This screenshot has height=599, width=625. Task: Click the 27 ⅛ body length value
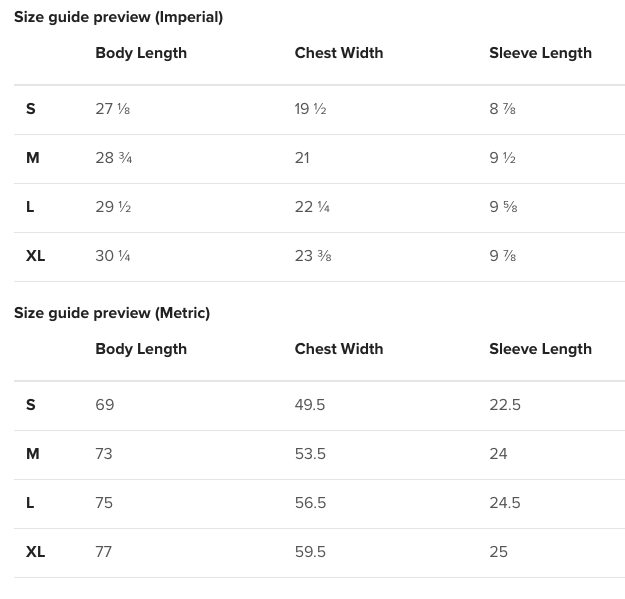click(x=112, y=109)
